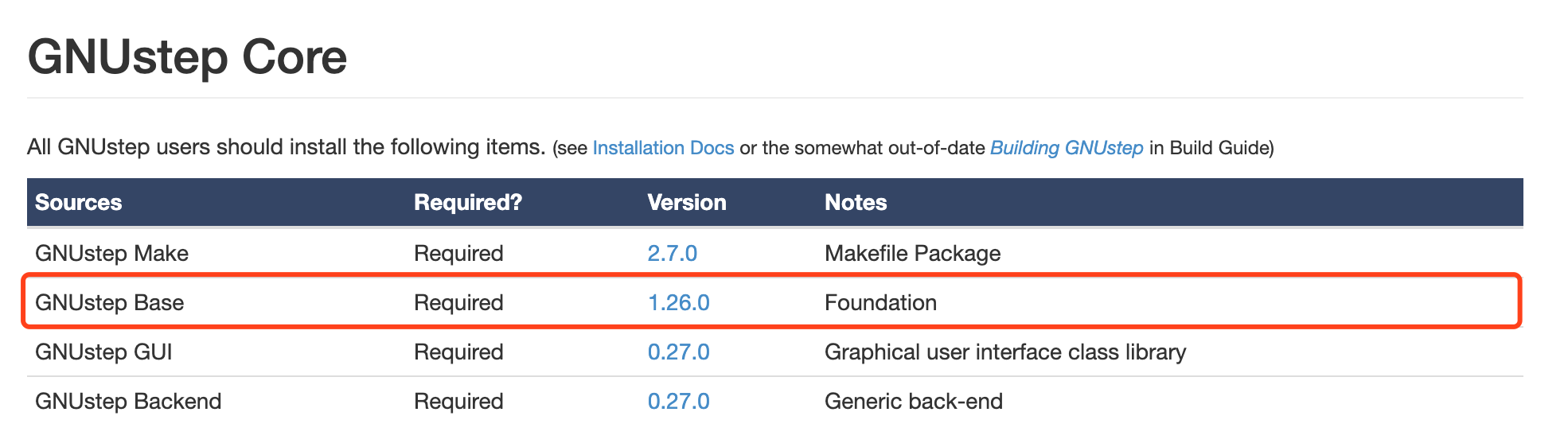Open the Building GNUstep guide link
The width and height of the screenshot is (1568, 447).
tap(1066, 148)
